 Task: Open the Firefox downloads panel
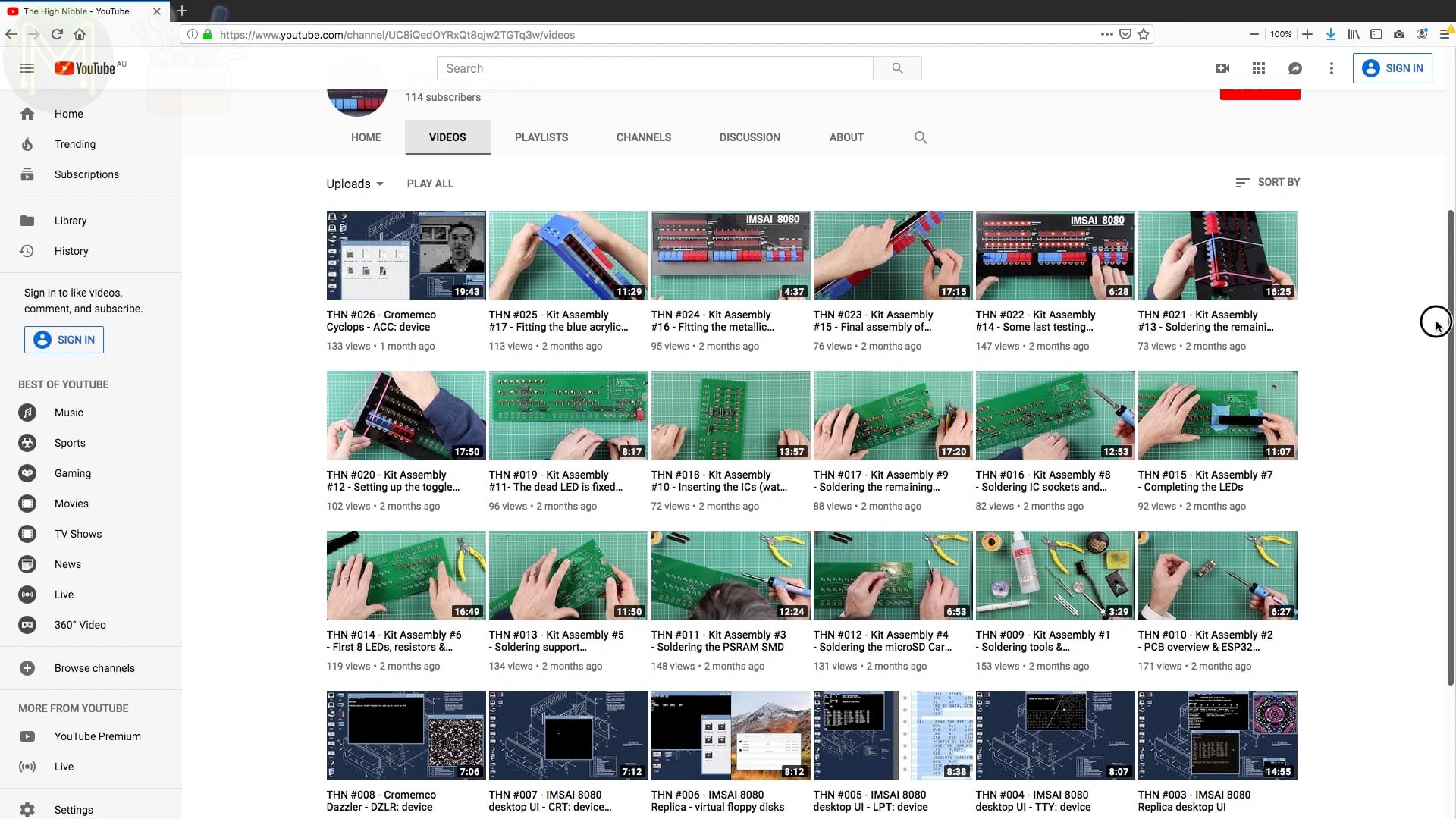1331,34
